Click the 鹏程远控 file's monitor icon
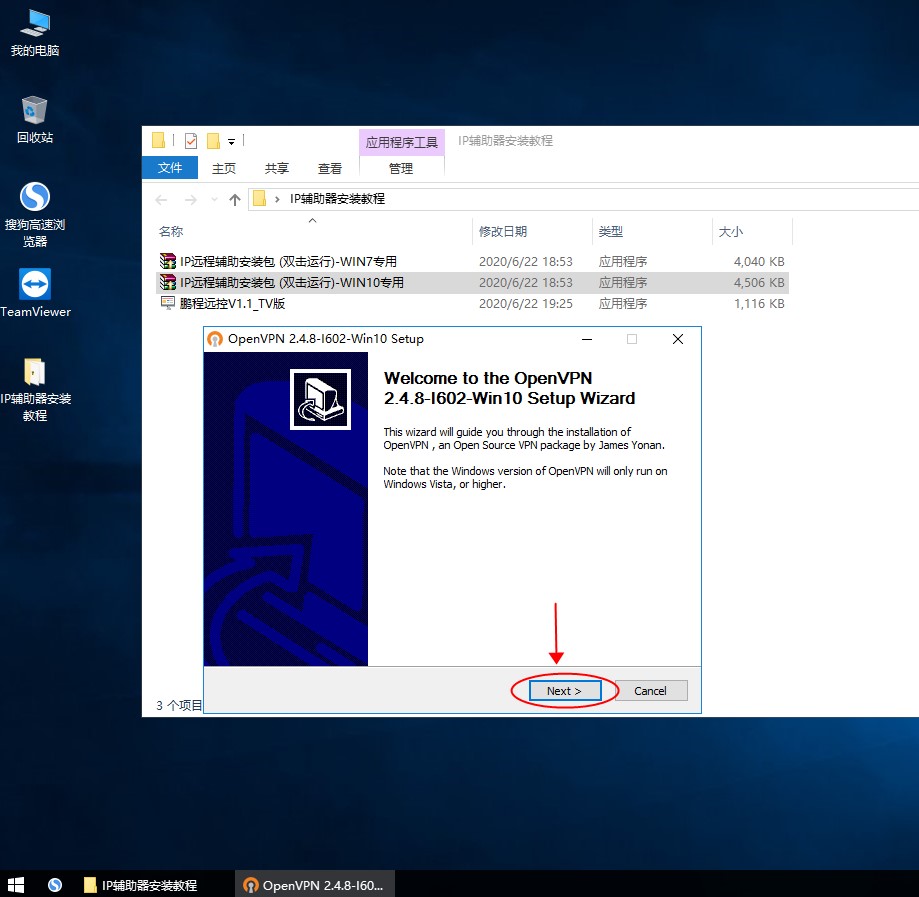This screenshot has width=919, height=897. pyautogui.click(x=168, y=303)
